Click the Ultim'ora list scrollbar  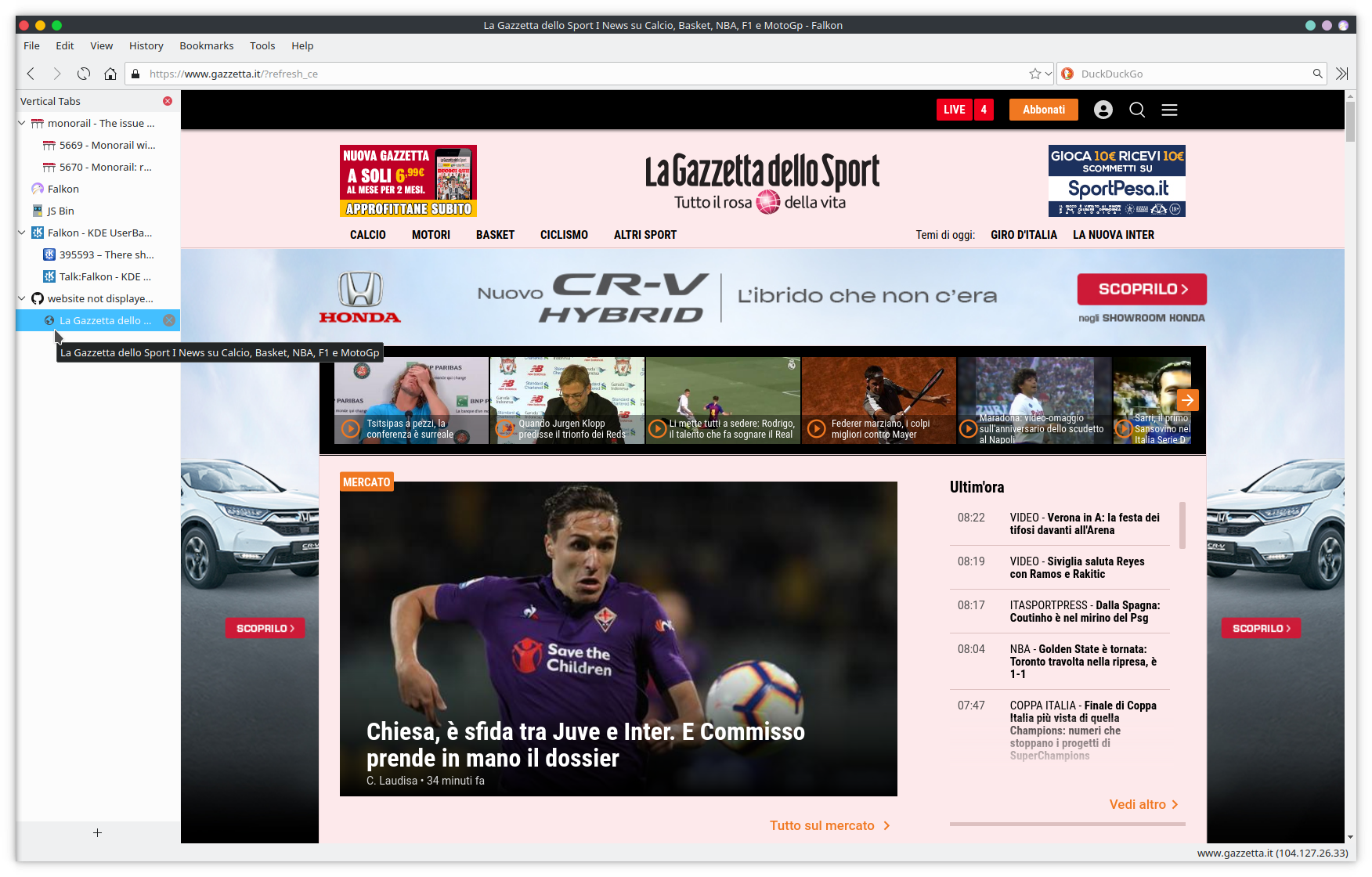1182,525
